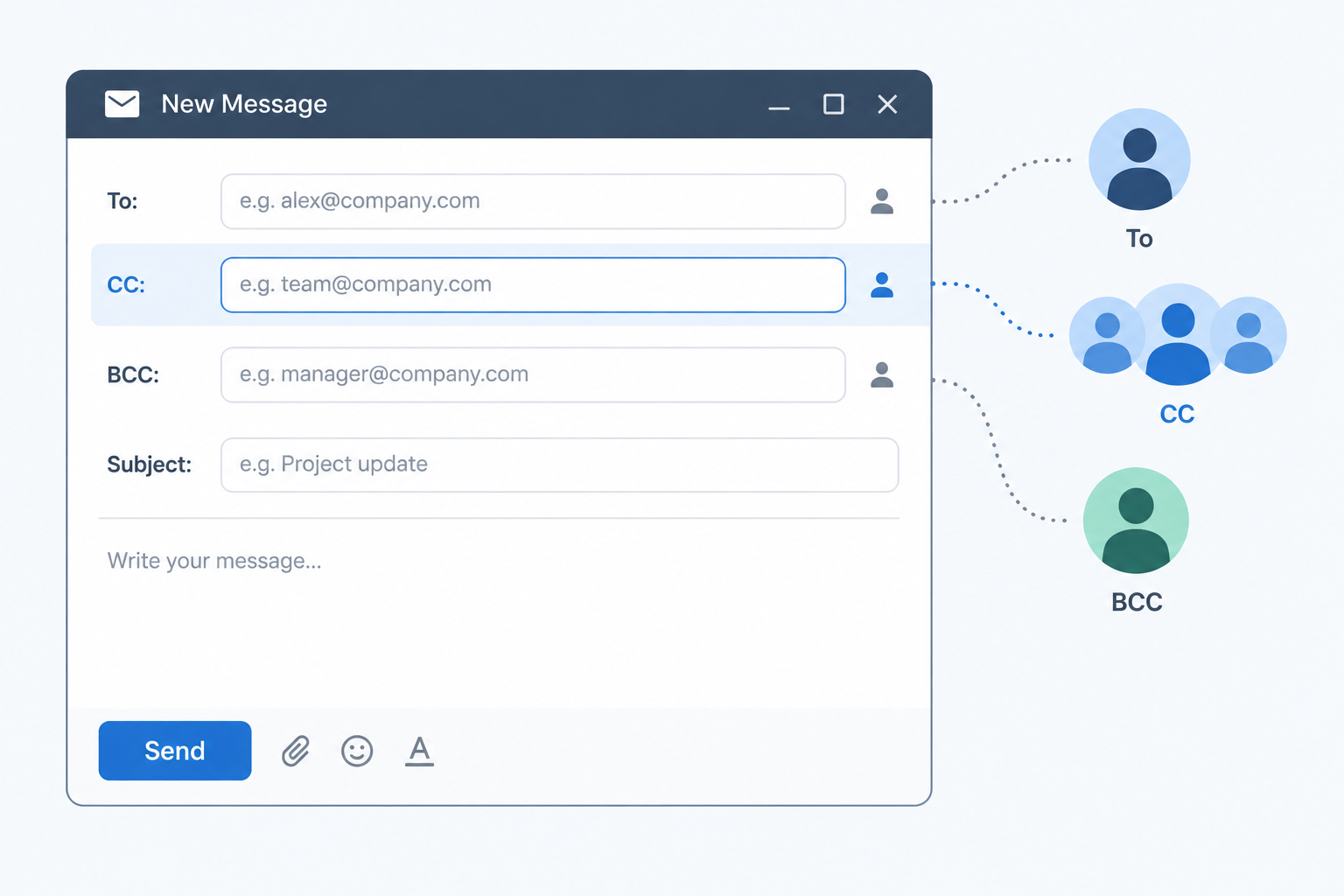Open contact picker for the CC field
Screen dimensions: 1344x896
pos(882,284)
